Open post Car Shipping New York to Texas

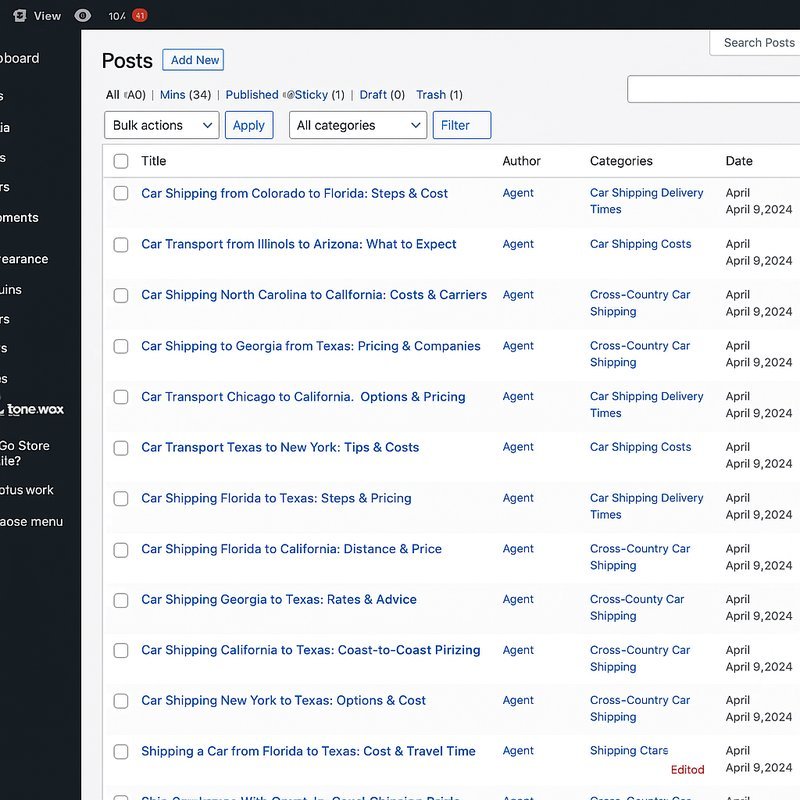click(x=283, y=701)
